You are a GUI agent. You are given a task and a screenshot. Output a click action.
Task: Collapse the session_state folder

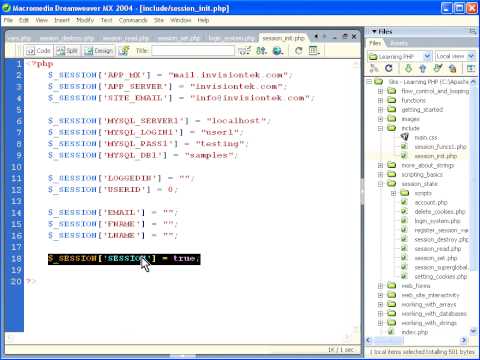pos(380,184)
